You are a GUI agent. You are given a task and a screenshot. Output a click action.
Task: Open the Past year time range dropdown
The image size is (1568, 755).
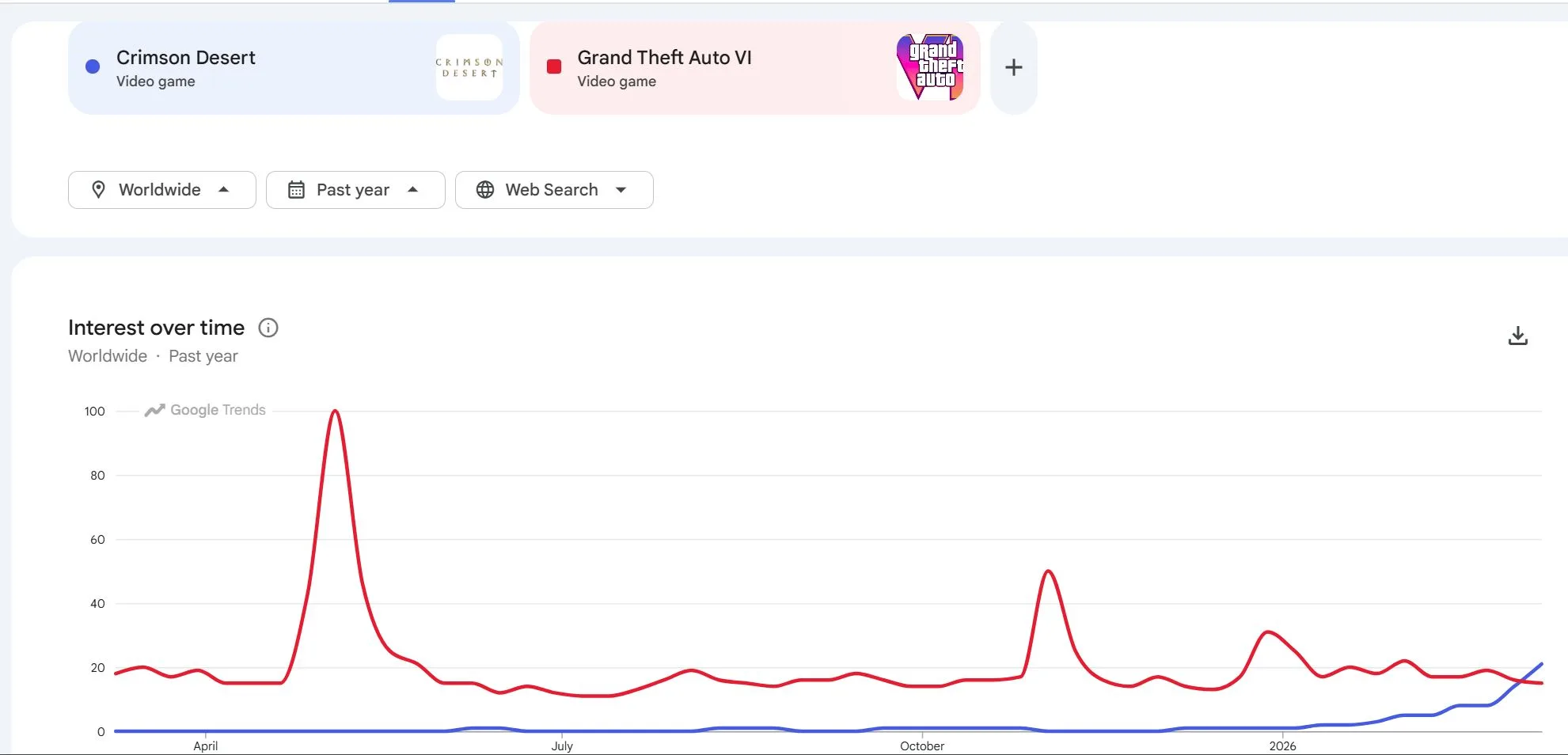(x=355, y=190)
